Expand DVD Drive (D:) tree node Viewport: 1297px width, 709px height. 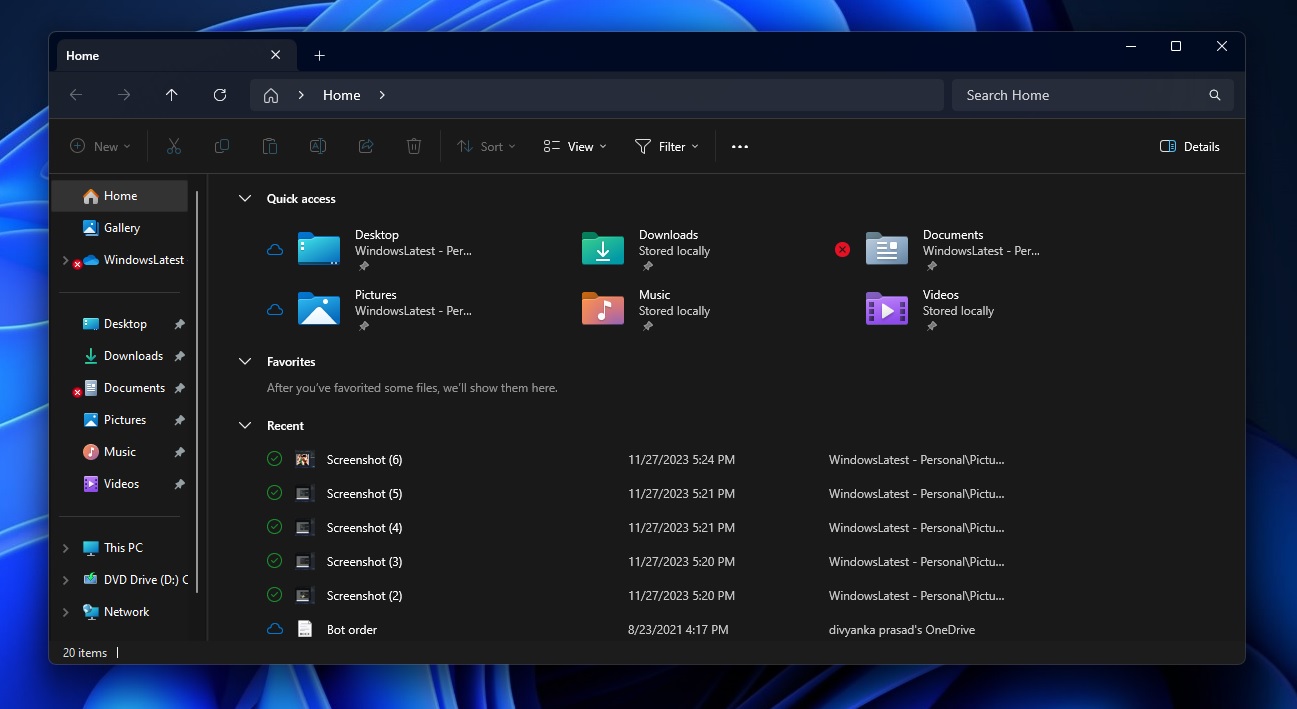pyautogui.click(x=66, y=580)
